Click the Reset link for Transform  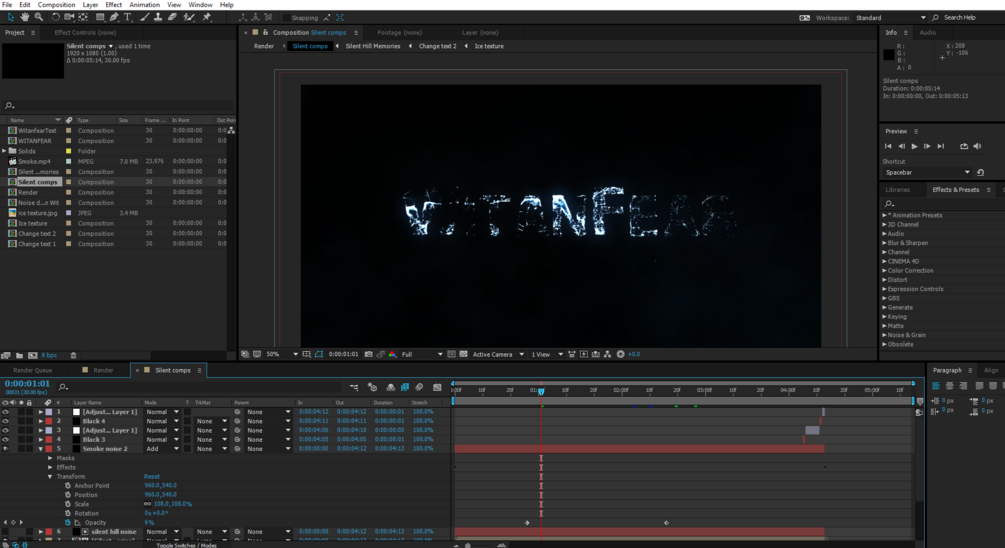click(152, 476)
